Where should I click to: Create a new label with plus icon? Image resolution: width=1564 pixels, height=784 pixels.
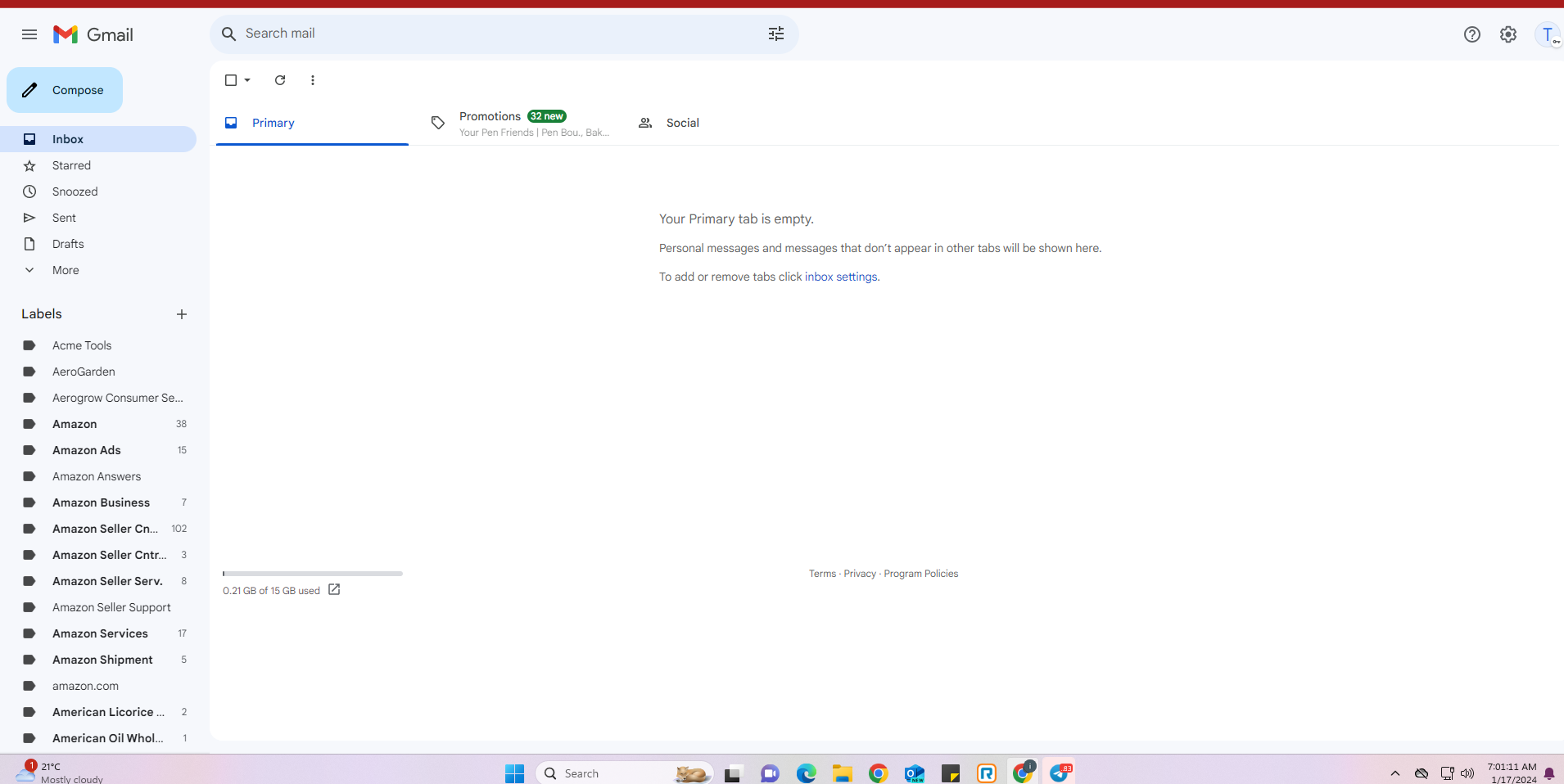182,314
